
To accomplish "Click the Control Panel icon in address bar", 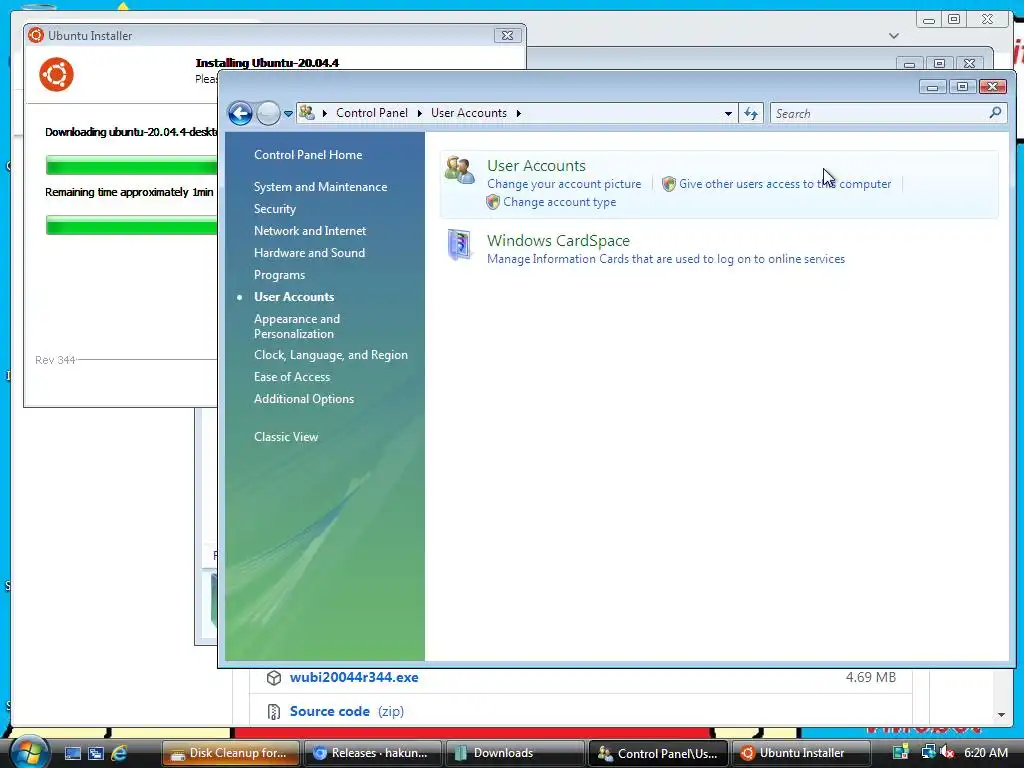I will [x=307, y=113].
